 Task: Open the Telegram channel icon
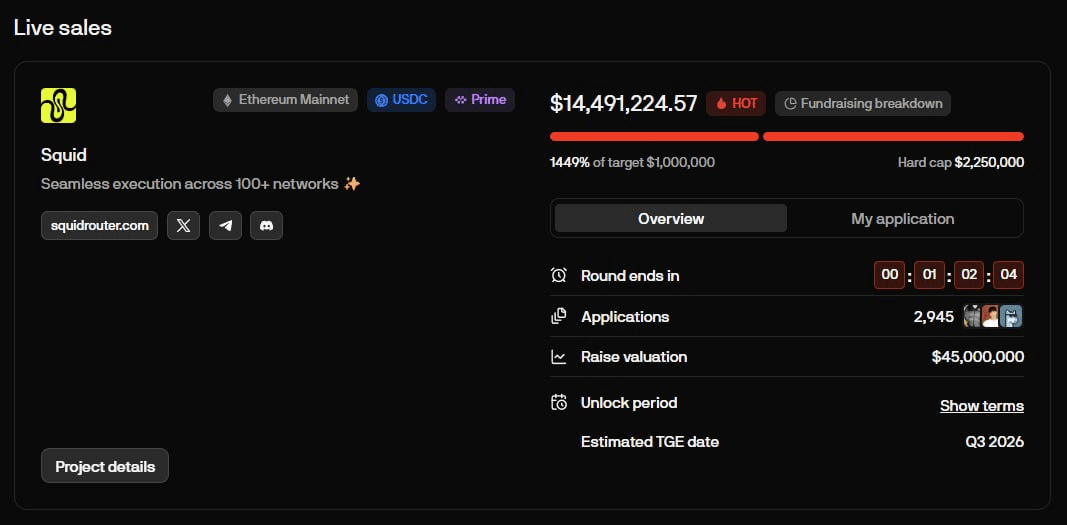[x=225, y=226]
